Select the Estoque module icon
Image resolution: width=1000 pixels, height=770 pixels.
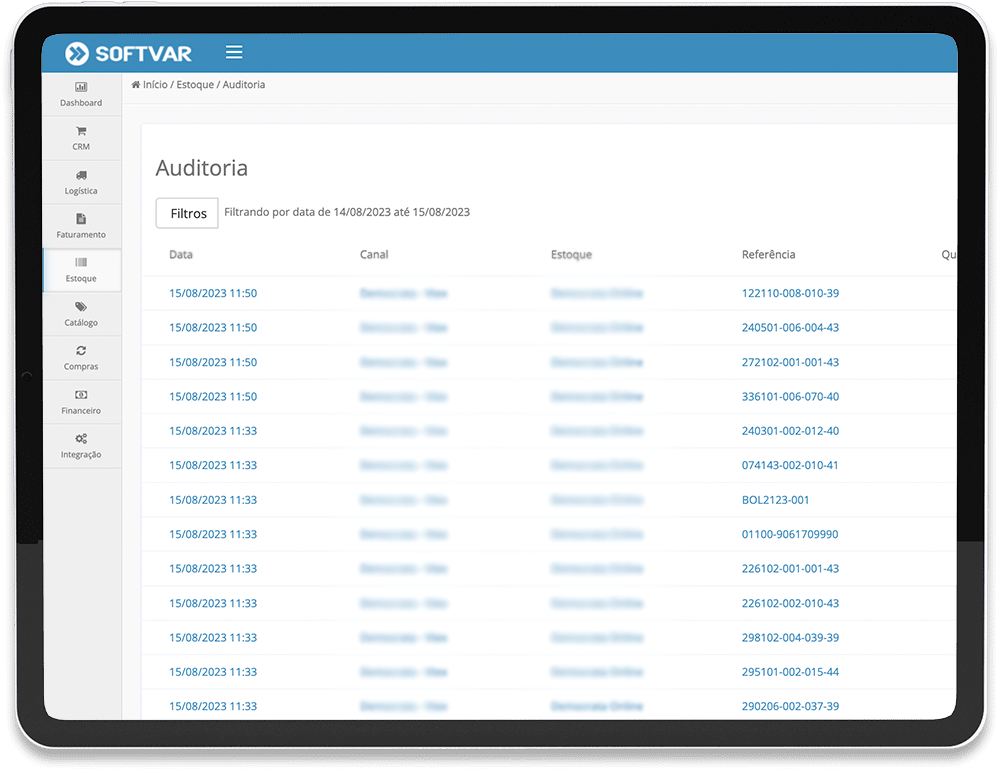pyautogui.click(x=81, y=270)
